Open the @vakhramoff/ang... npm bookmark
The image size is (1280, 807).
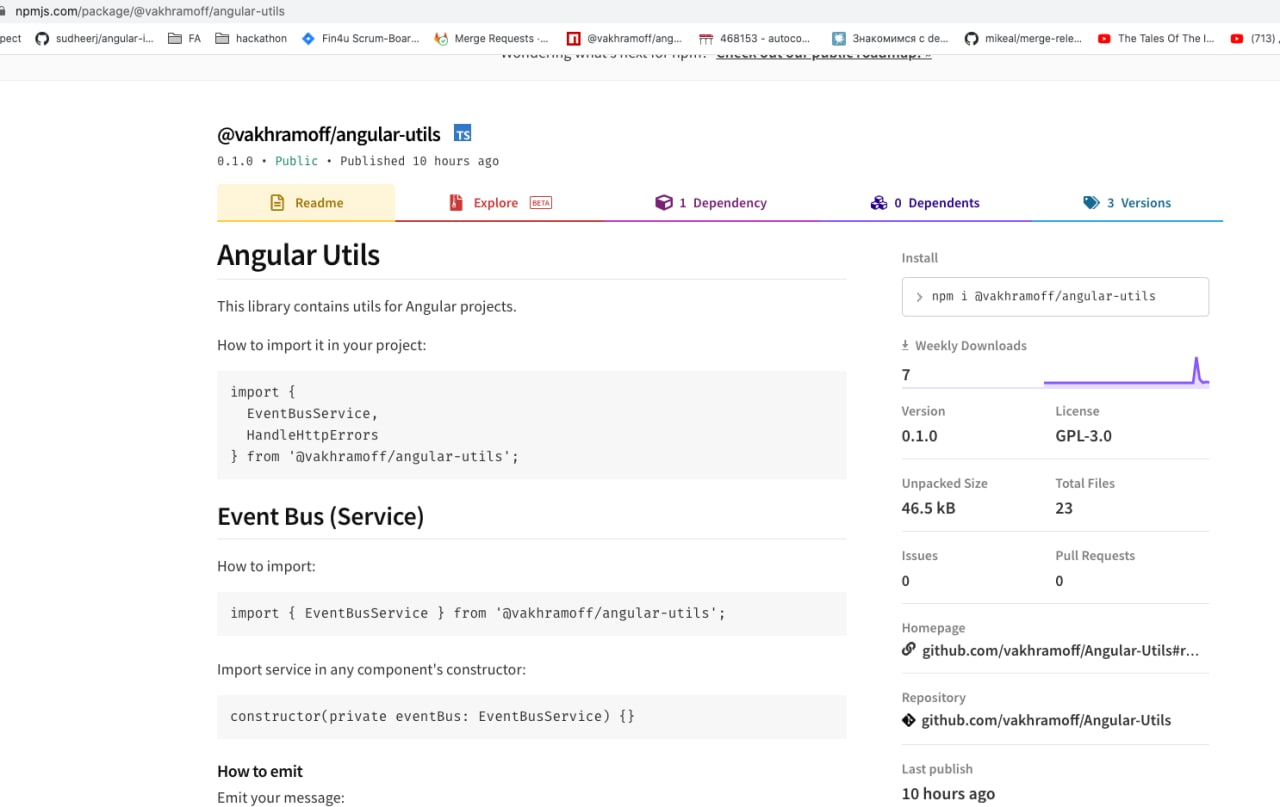click(x=625, y=38)
